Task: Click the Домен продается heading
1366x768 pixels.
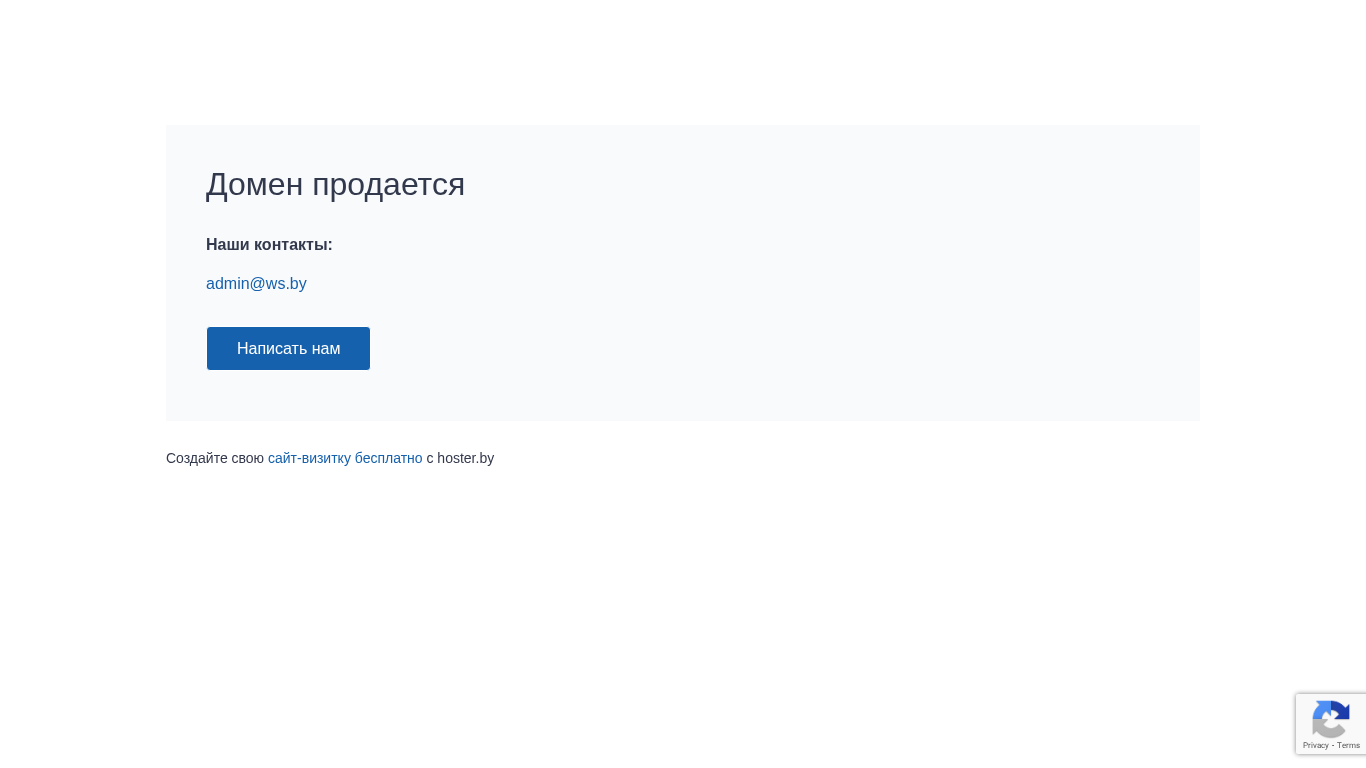Action: point(335,184)
